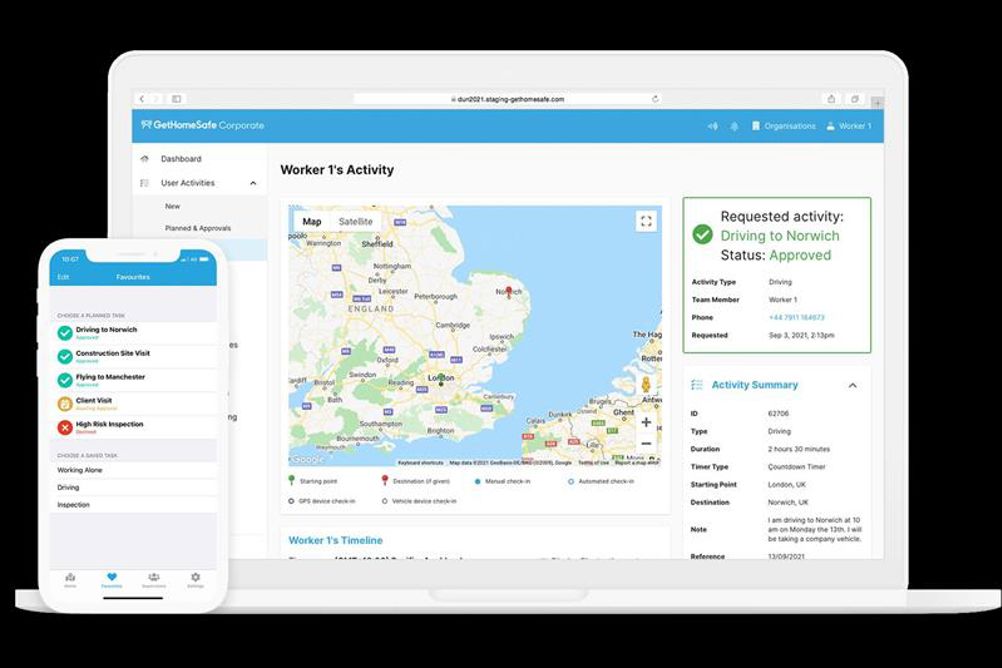Image resolution: width=1002 pixels, height=668 pixels.
Task: Click the Vehicle device check-in legend entry
Action: (419, 501)
